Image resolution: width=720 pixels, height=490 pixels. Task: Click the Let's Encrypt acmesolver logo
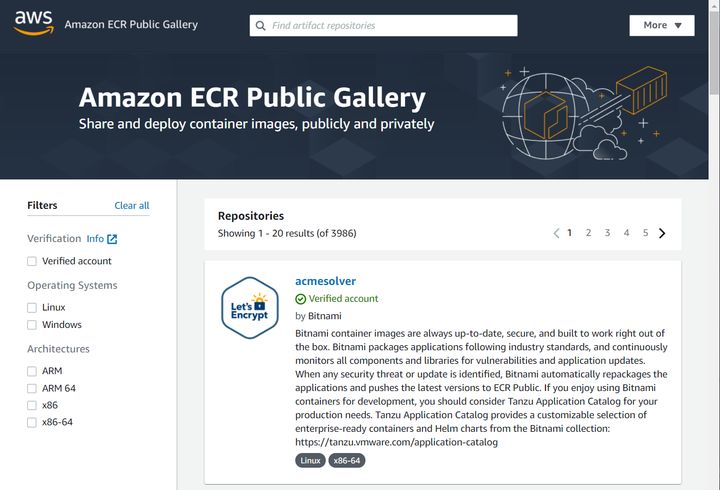coord(250,308)
